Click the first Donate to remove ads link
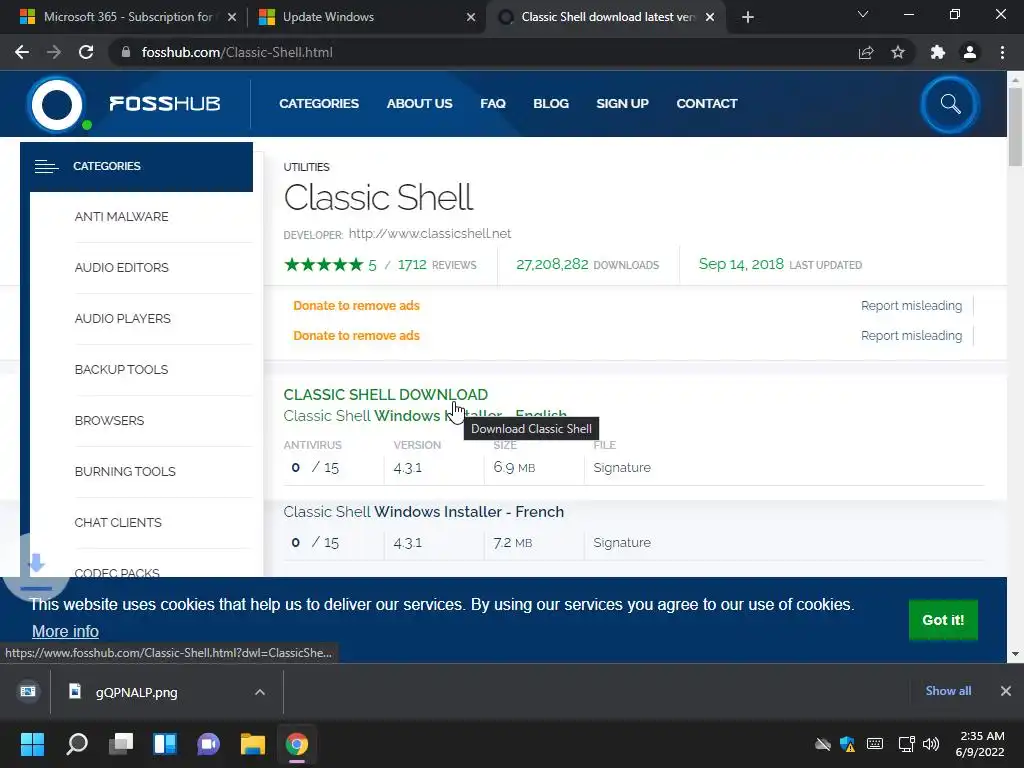 point(357,306)
